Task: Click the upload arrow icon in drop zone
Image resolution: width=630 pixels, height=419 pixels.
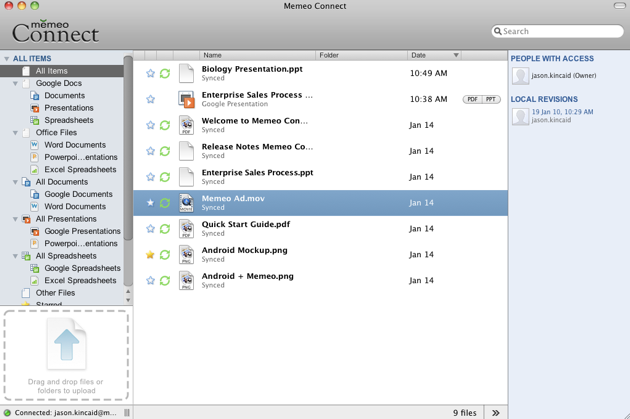Action: pyautogui.click(x=67, y=345)
